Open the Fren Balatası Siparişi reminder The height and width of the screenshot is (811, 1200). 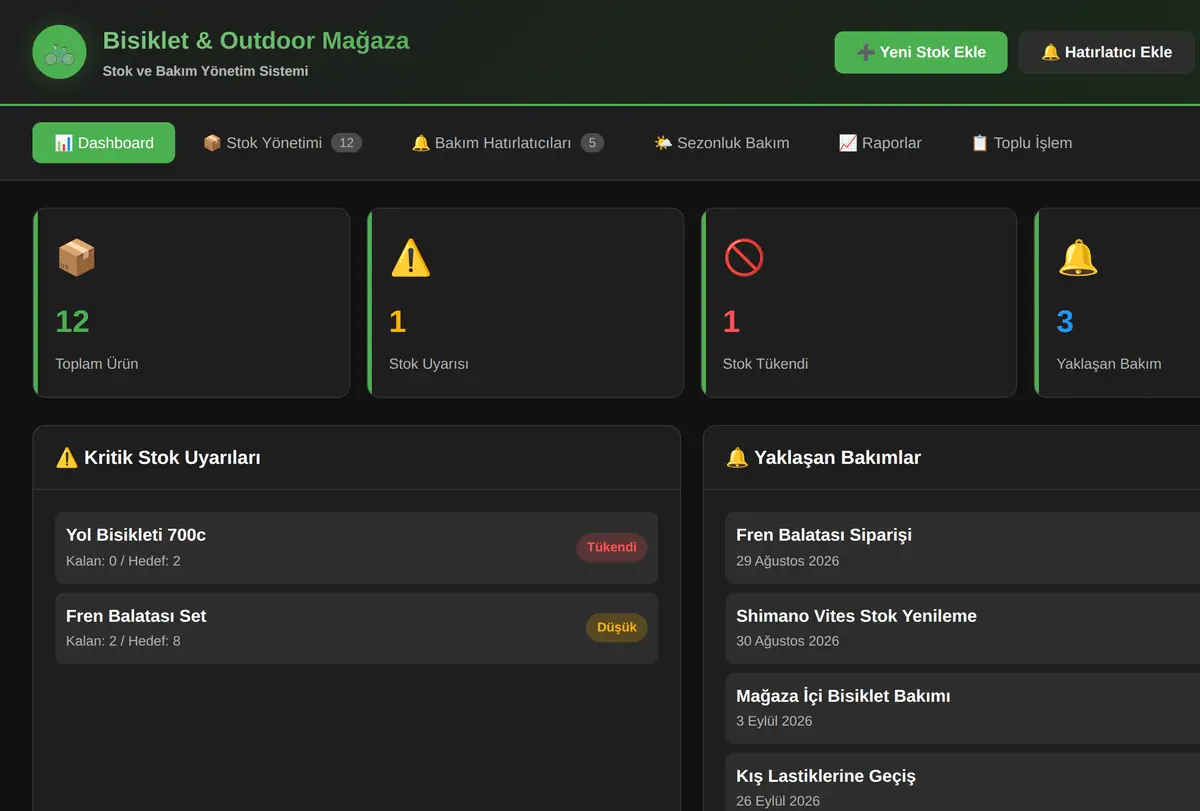click(x=963, y=548)
